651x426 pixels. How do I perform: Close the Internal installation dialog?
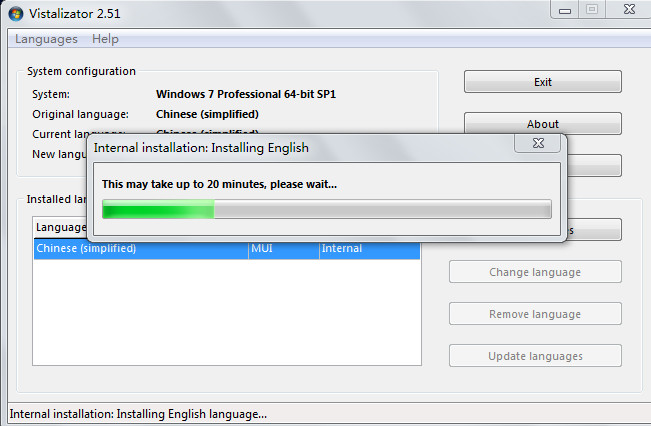[x=538, y=143]
